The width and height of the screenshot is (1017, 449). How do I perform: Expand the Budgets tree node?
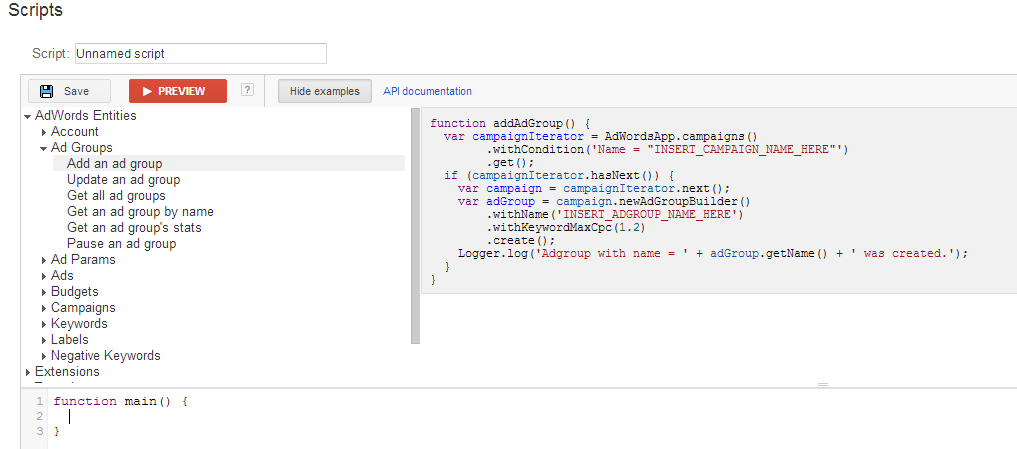point(44,292)
